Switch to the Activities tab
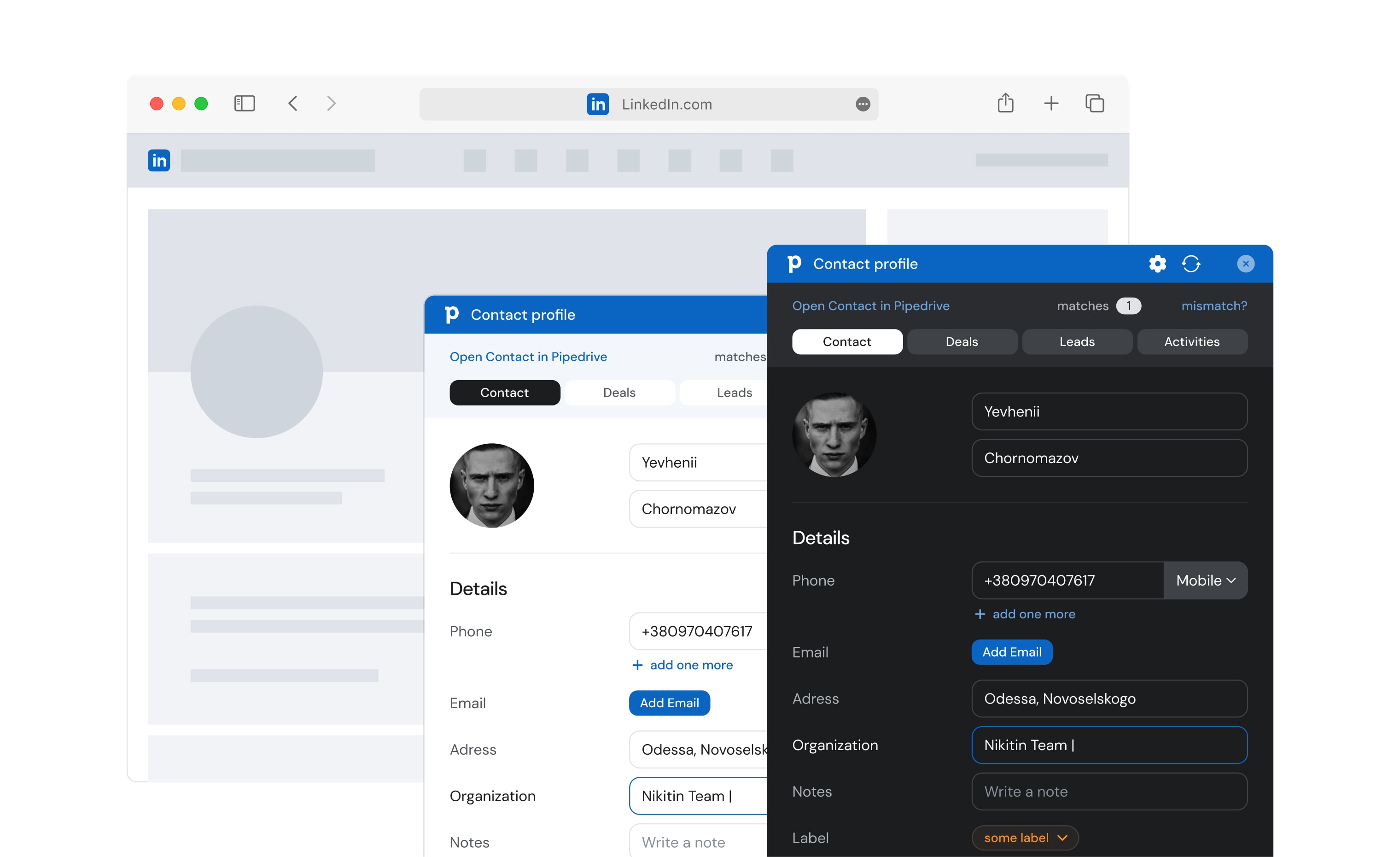This screenshot has width=1400, height=857. click(1192, 341)
